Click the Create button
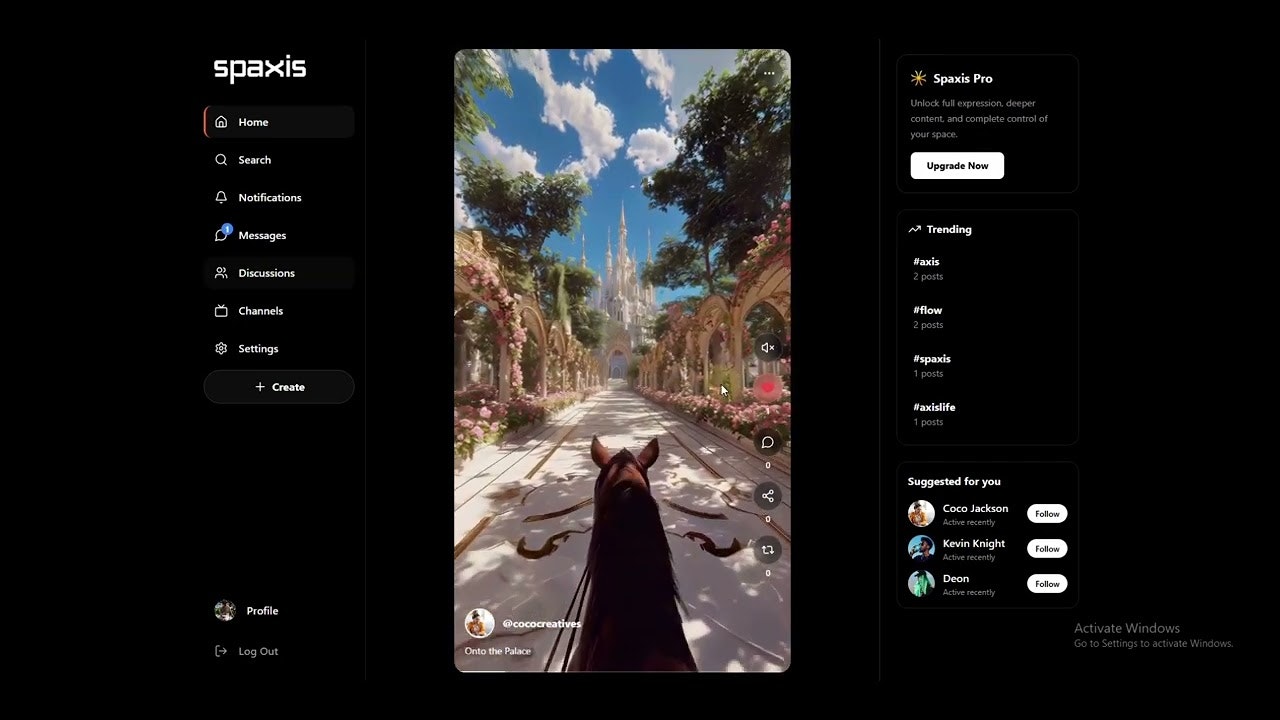 click(x=279, y=387)
